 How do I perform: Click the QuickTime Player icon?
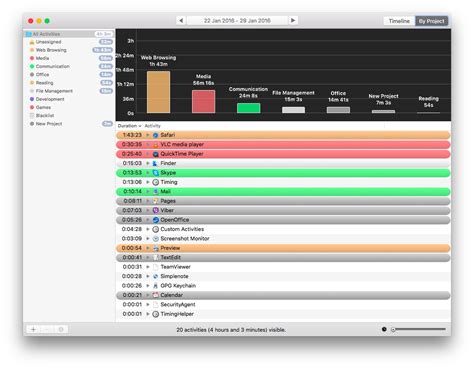tap(155, 154)
